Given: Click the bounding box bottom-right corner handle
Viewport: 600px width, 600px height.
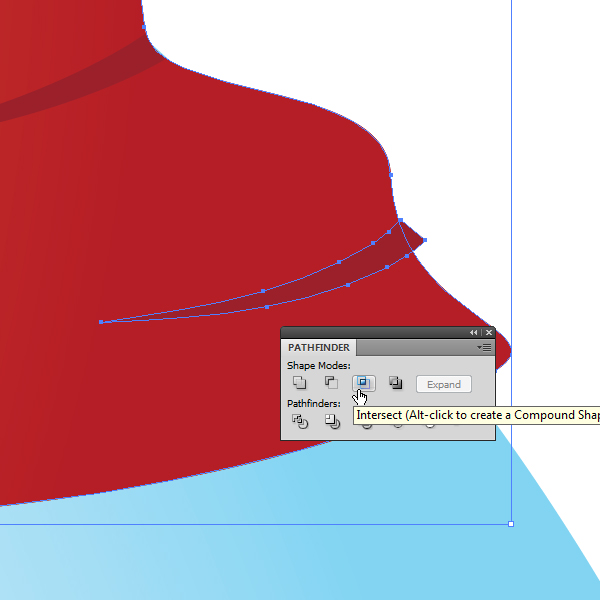Looking at the screenshot, I should coord(511,524).
